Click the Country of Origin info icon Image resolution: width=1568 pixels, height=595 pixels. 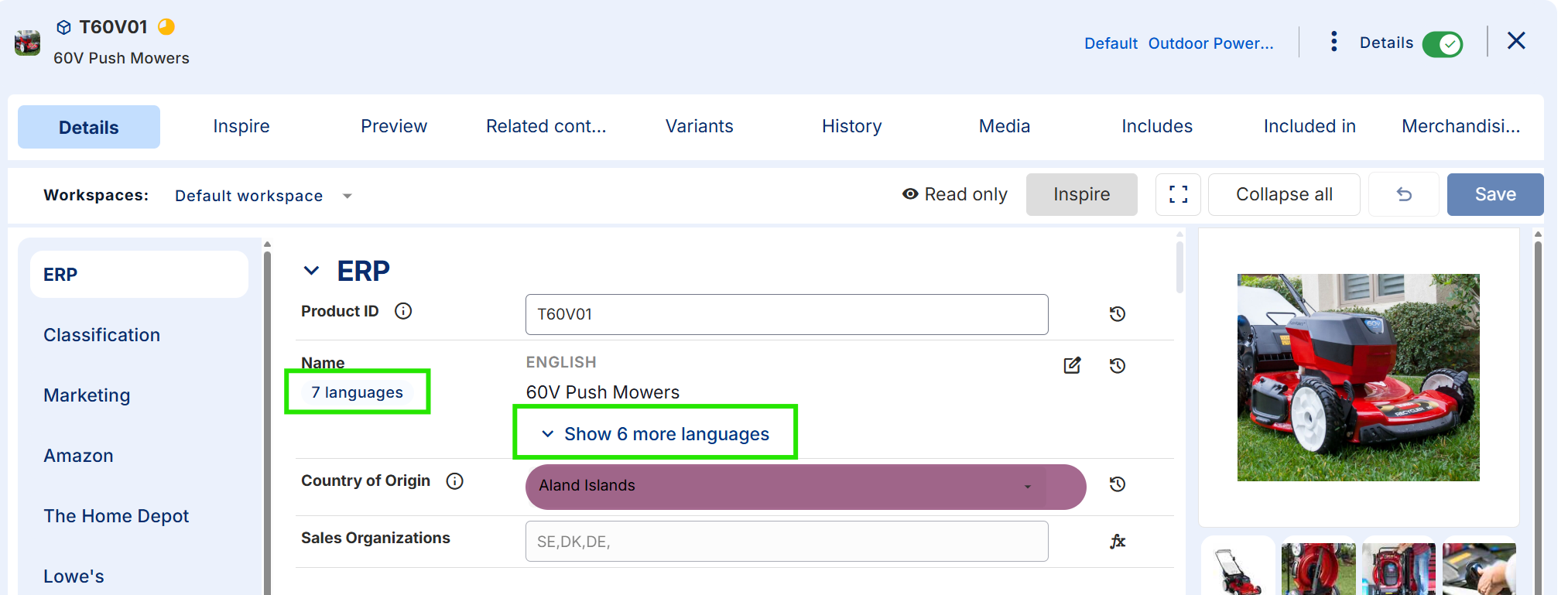click(455, 481)
